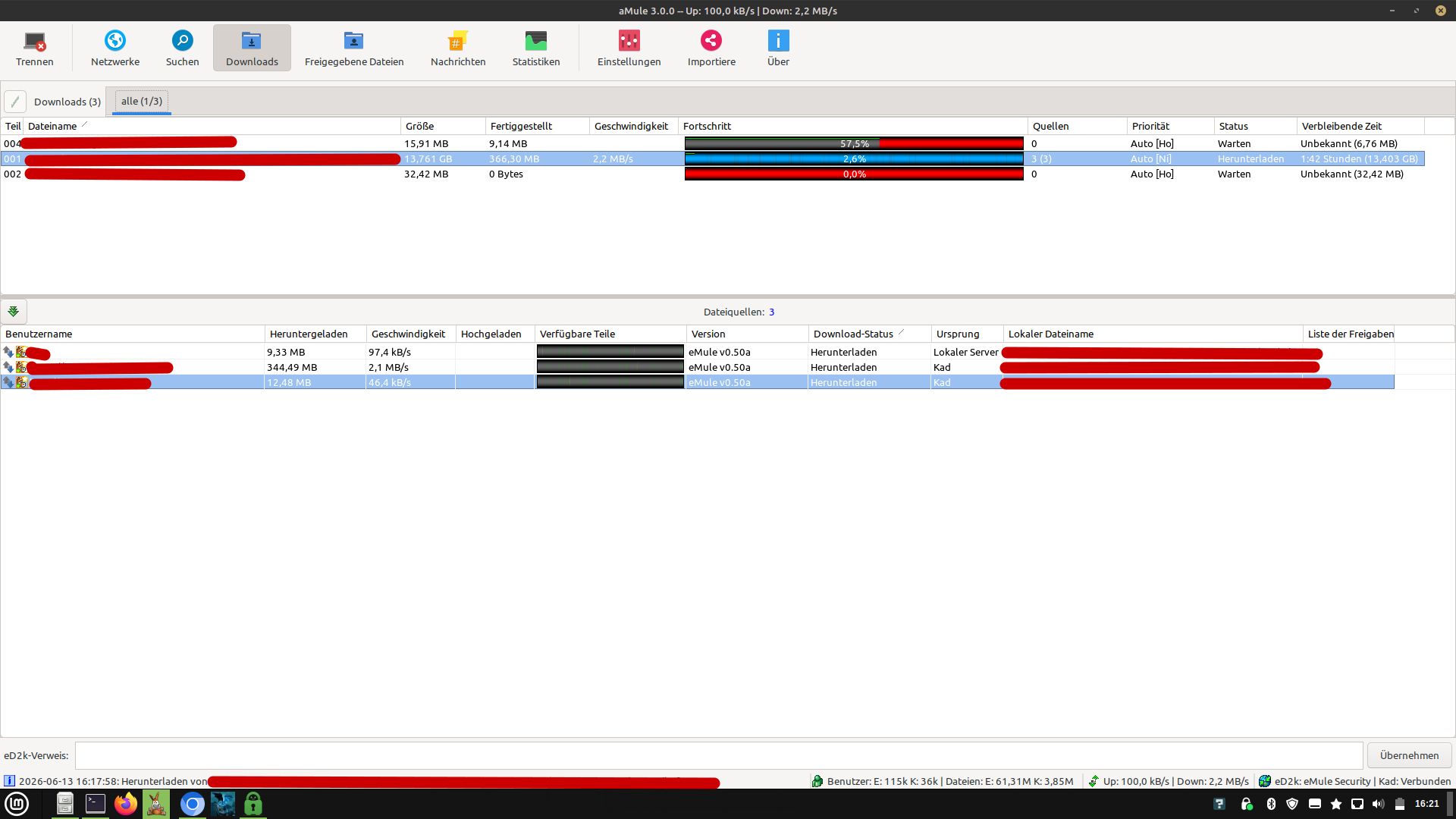Toggle the sources panel with green arrows icon

14,312
